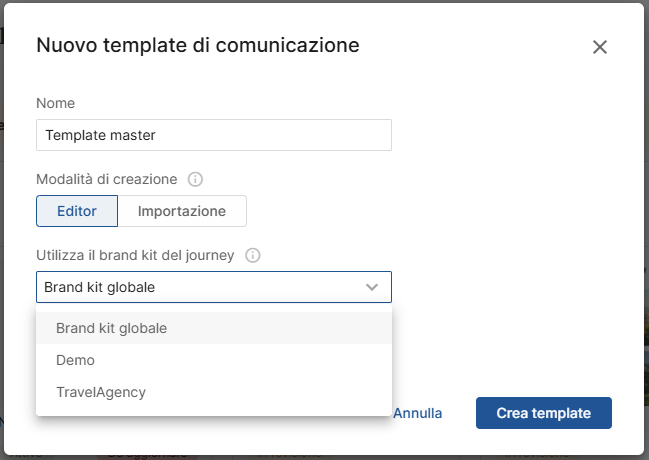The height and width of the screenshot is (460, 649).
Task: Click Annulla to cancel
Action: (418, 413)
